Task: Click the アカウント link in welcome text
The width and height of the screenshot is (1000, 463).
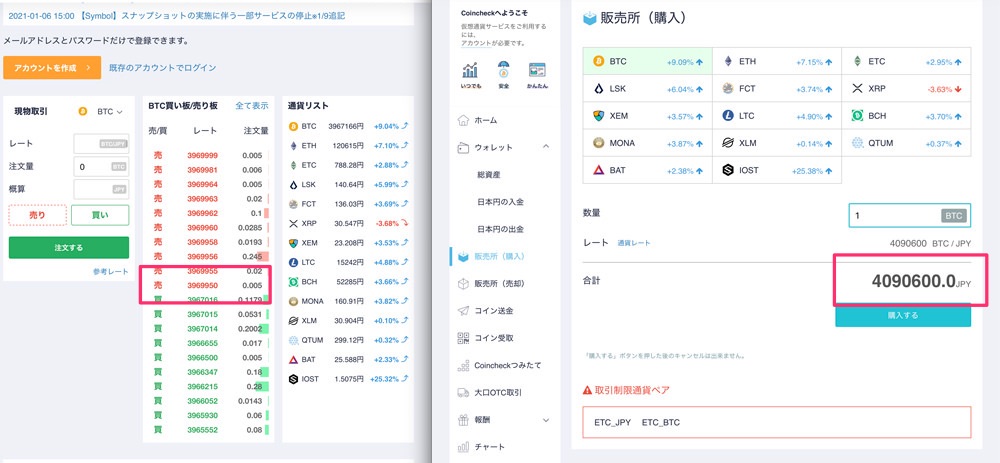Action: [476, 43]
